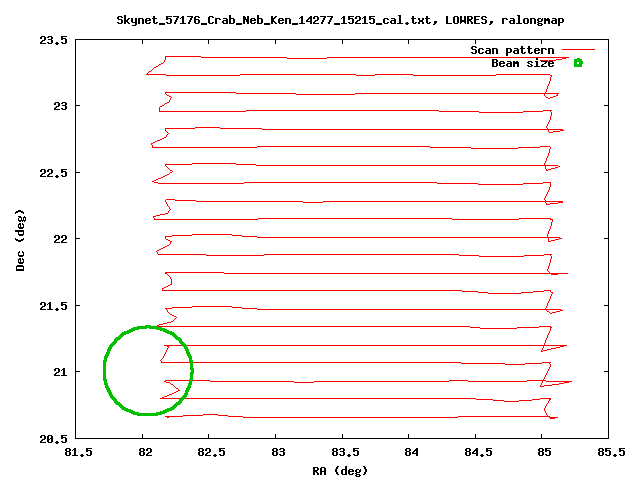Click the 20.5 tick label on the Dec axis
Screen dimensions: 640x480
click(x=53, y=439)
